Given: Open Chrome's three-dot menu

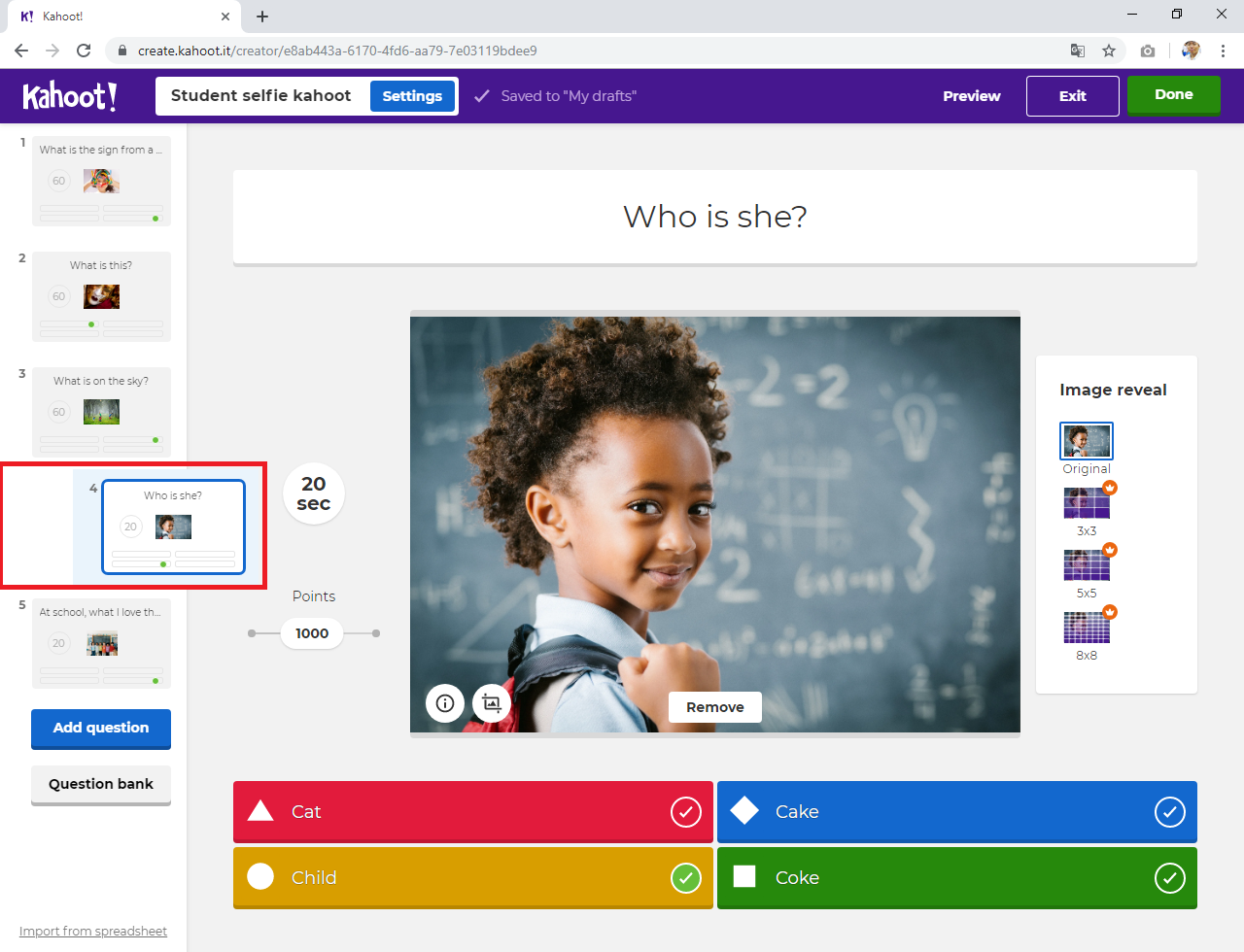Looking at the screenshot, I should (1223, 51).
